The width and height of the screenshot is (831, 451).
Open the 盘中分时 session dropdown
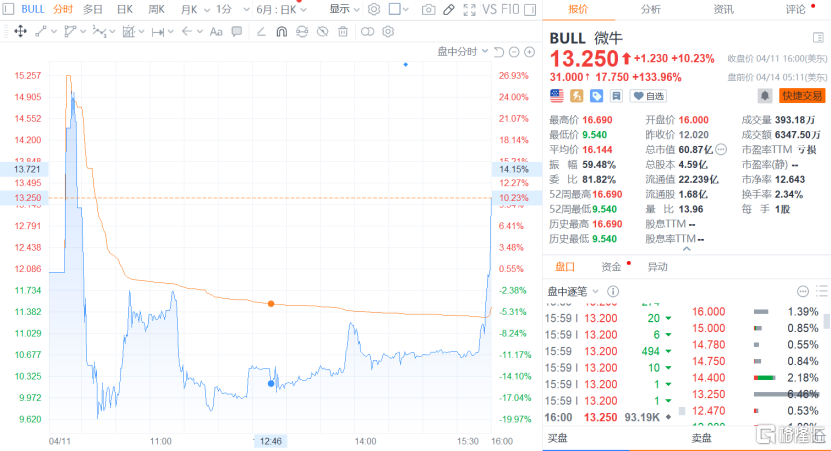coord(463,51)
